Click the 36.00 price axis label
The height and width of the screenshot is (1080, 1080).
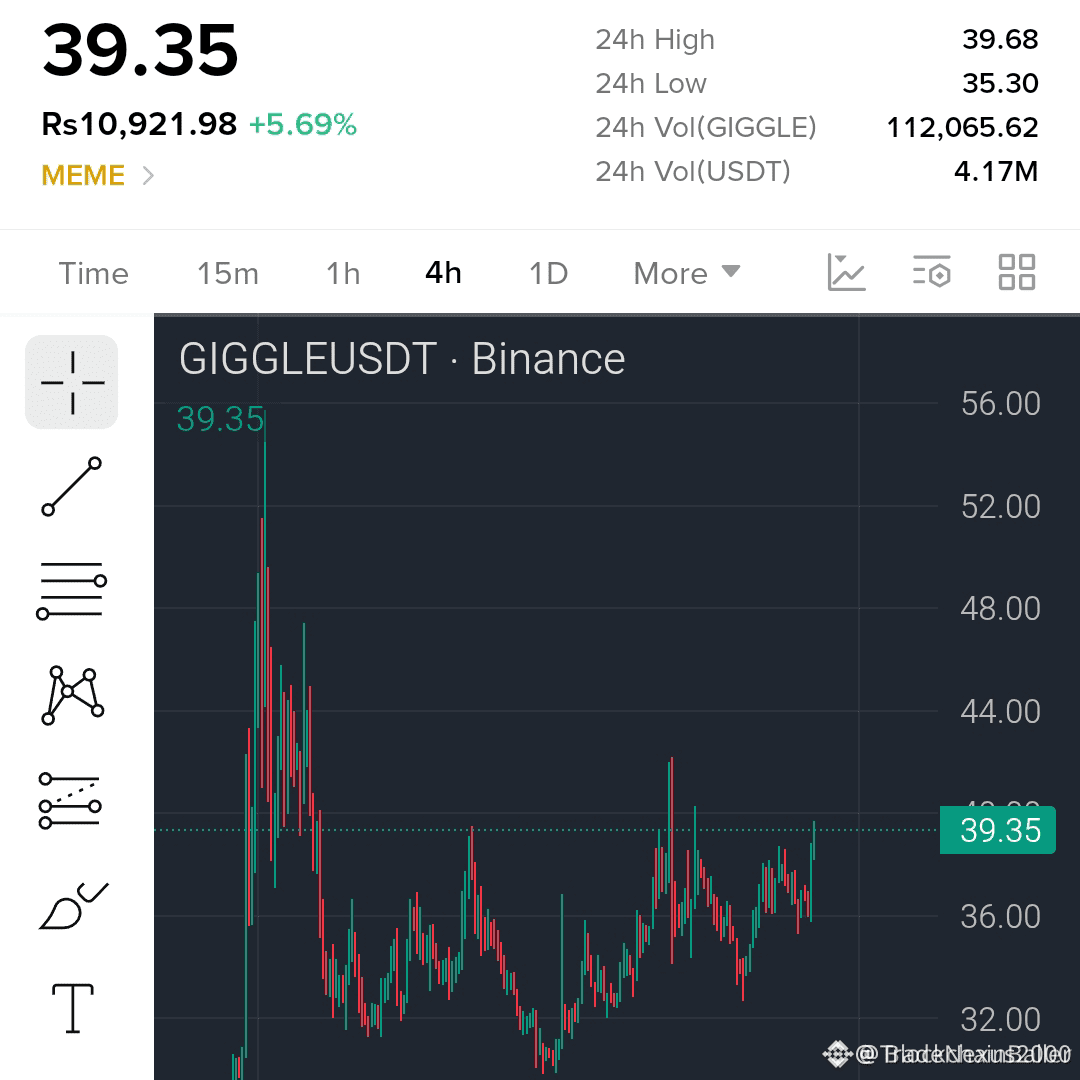tap(1001, 917)
